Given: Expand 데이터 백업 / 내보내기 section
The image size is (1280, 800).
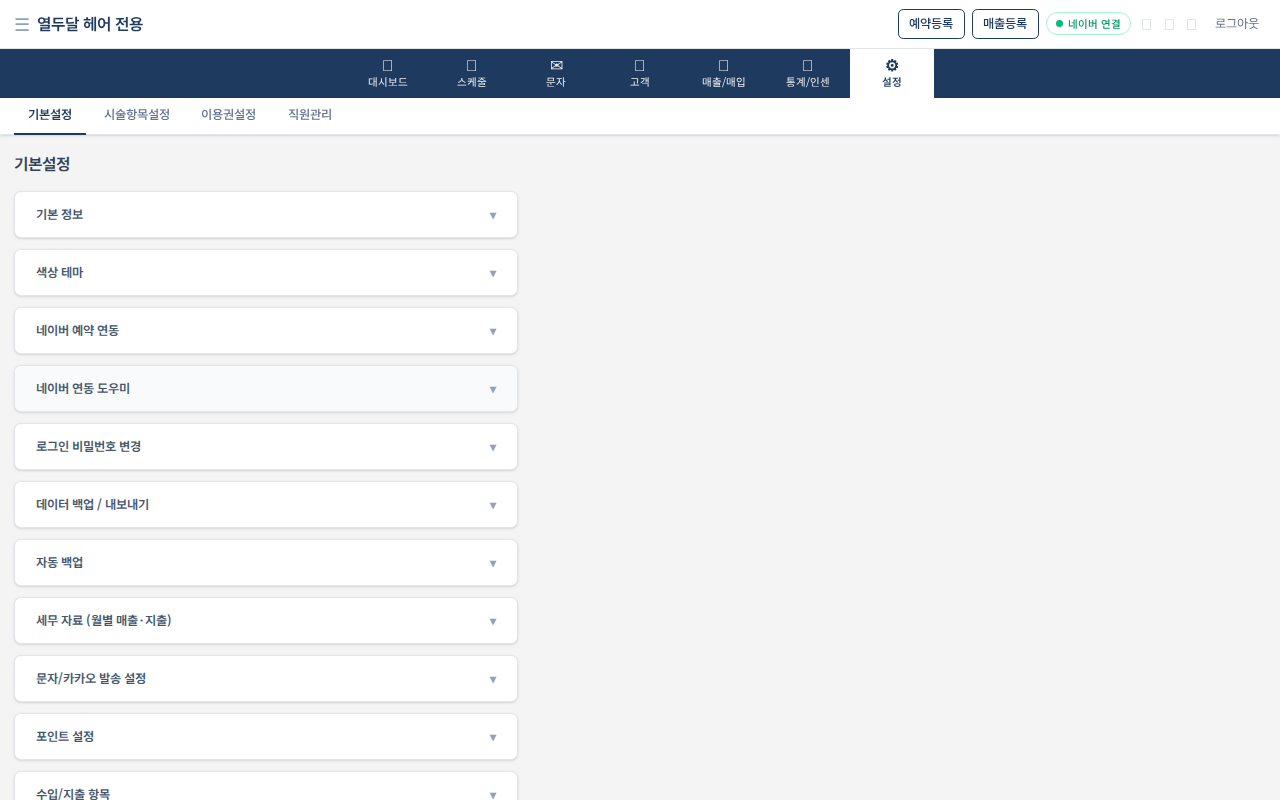Looking at the screenshot, I should click(266, 505).
